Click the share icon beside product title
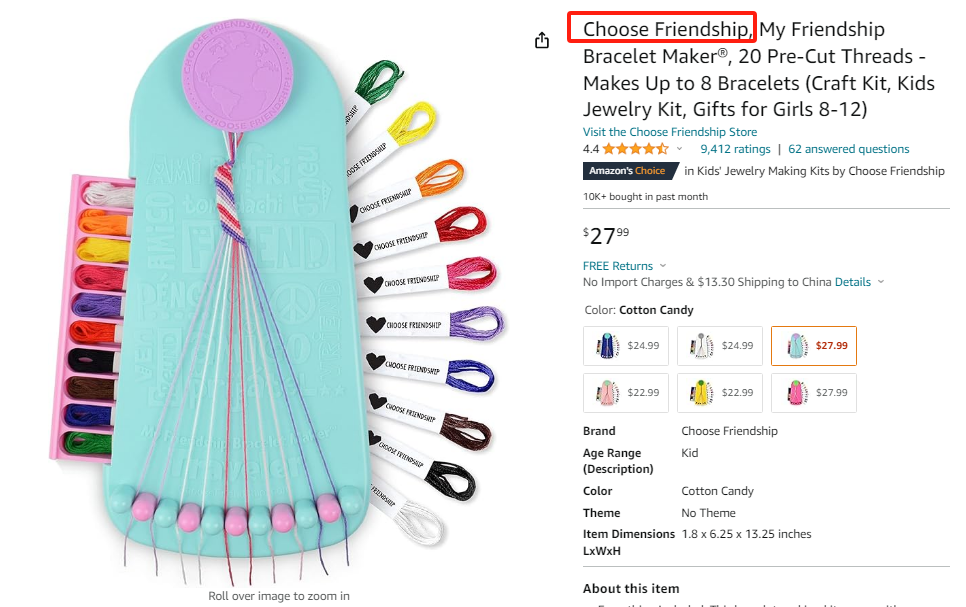The image size is (966, 607). click(x=542, y=40)
